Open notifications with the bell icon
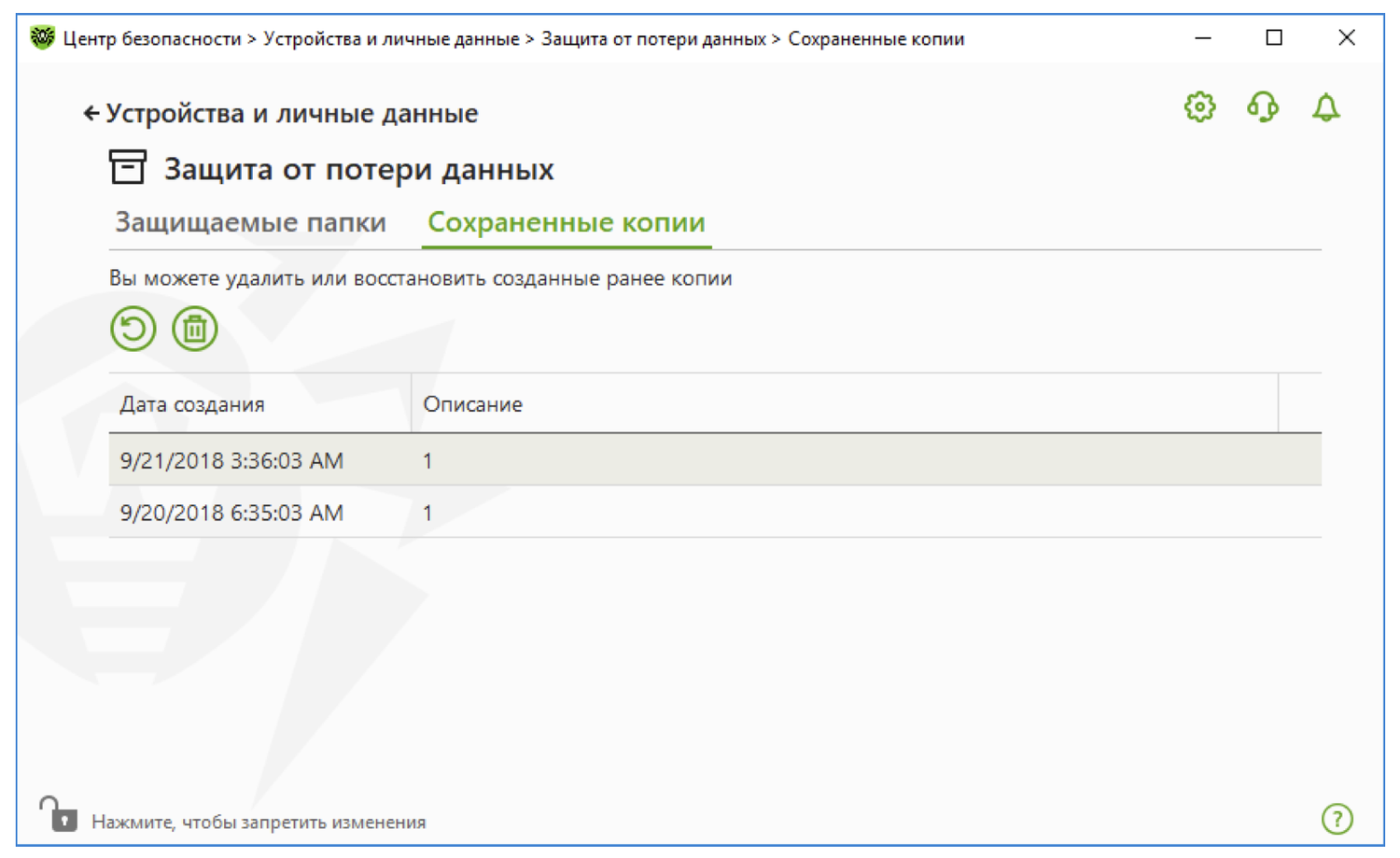 tap(1325, 107)
